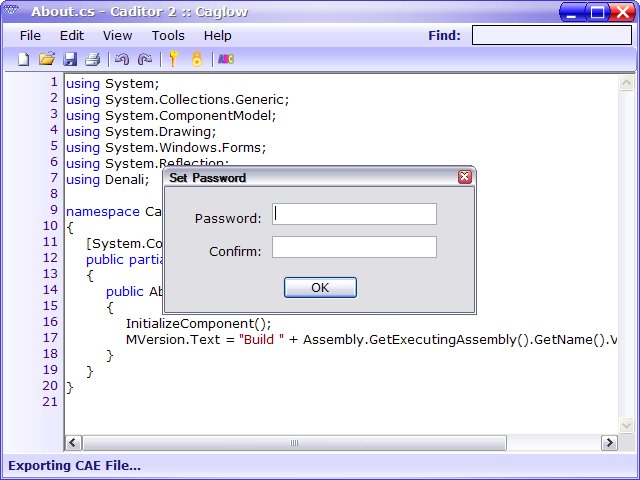
Task: Redo the edit with the toolbar arrow
Action: click(x=144, y=59)
